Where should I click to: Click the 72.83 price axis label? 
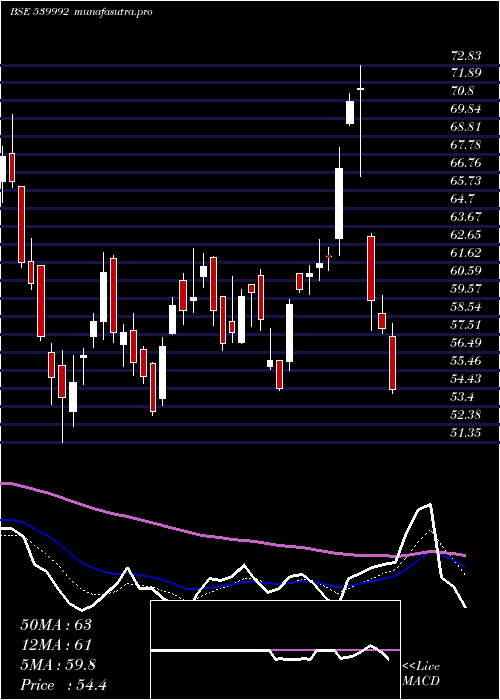point(466,56)
